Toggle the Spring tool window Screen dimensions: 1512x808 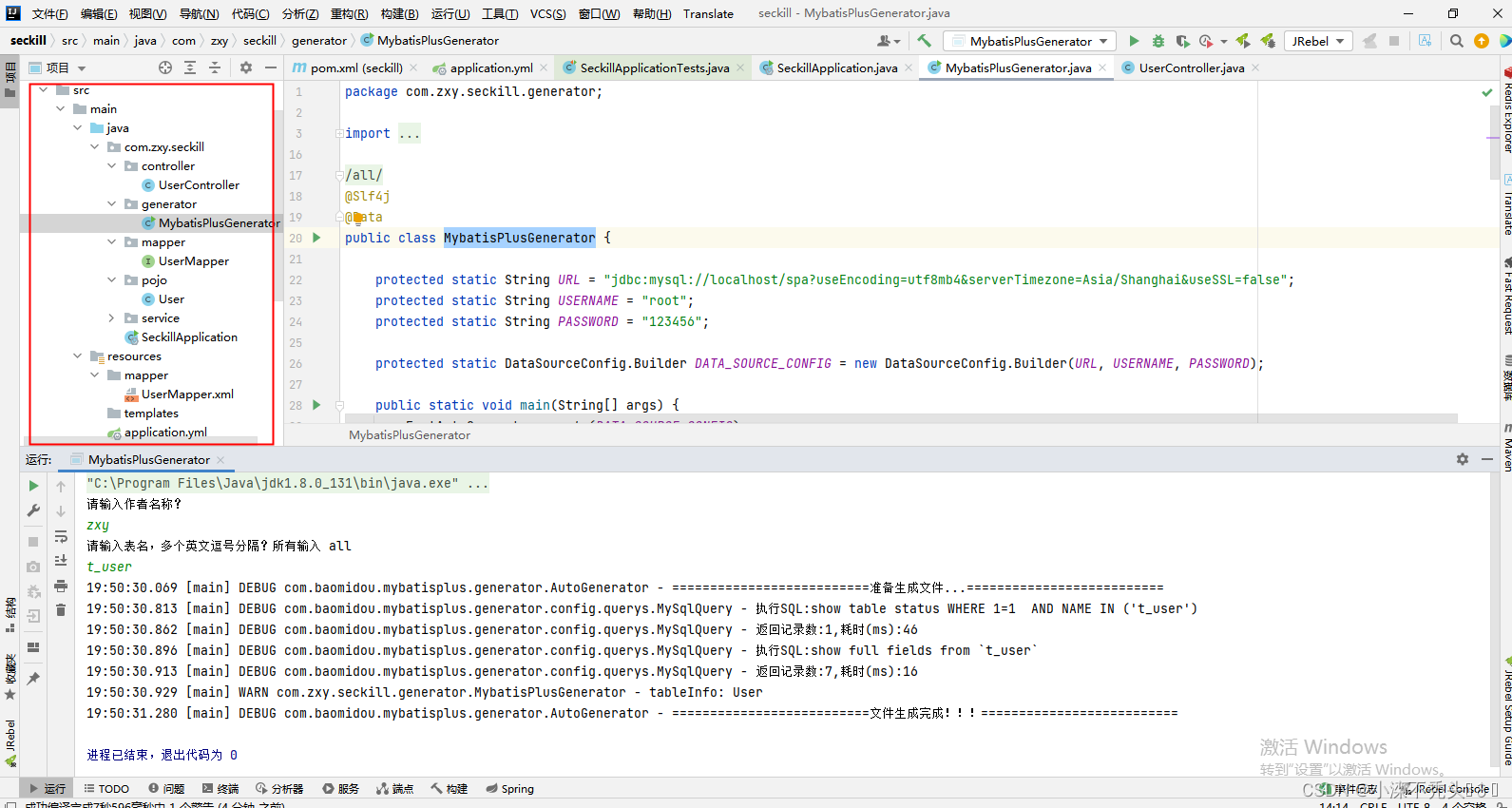(x=509, y=789)
